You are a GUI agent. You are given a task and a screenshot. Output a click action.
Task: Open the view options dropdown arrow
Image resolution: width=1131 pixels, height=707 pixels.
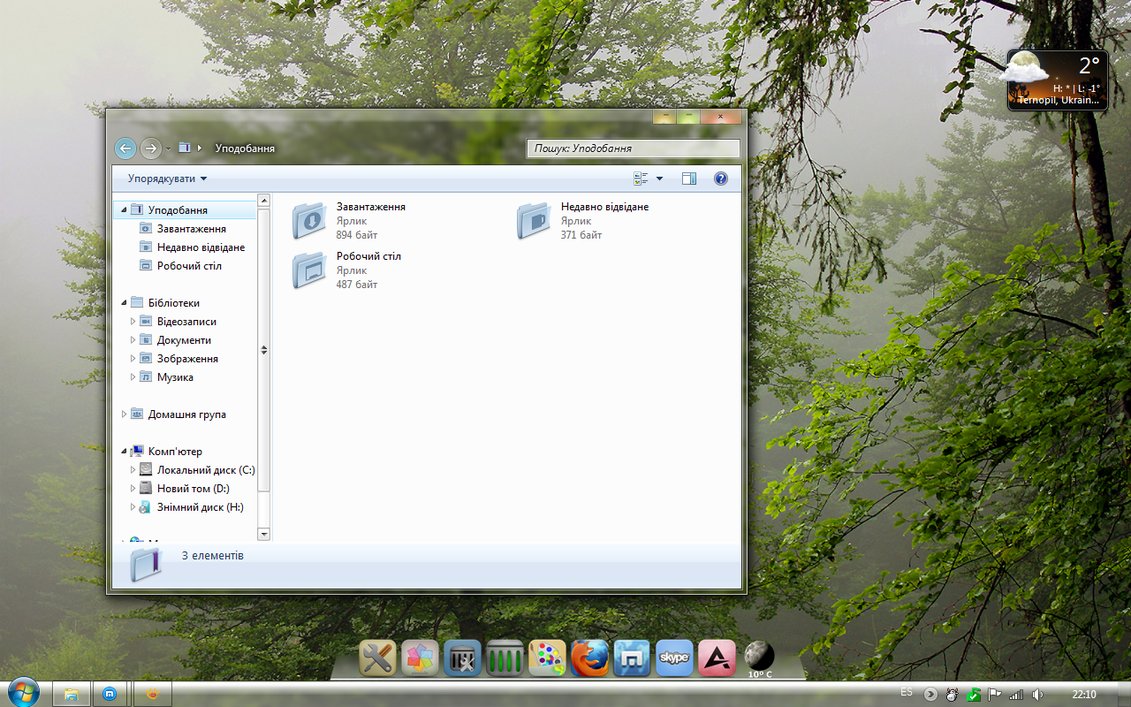pos(660,179)
